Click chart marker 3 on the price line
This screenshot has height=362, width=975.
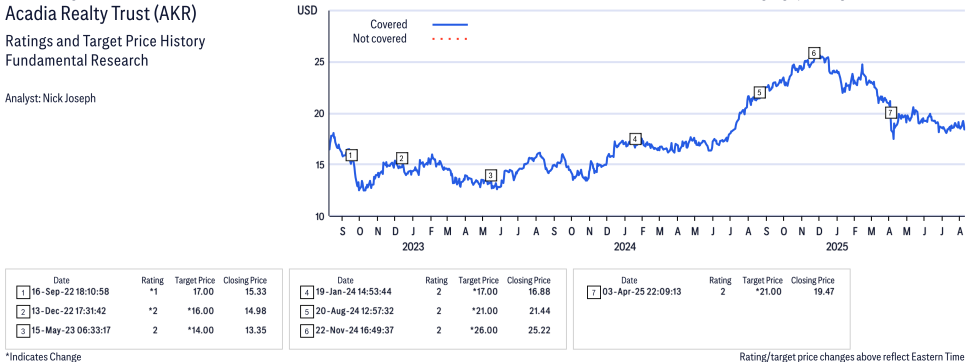pos(491,175)
